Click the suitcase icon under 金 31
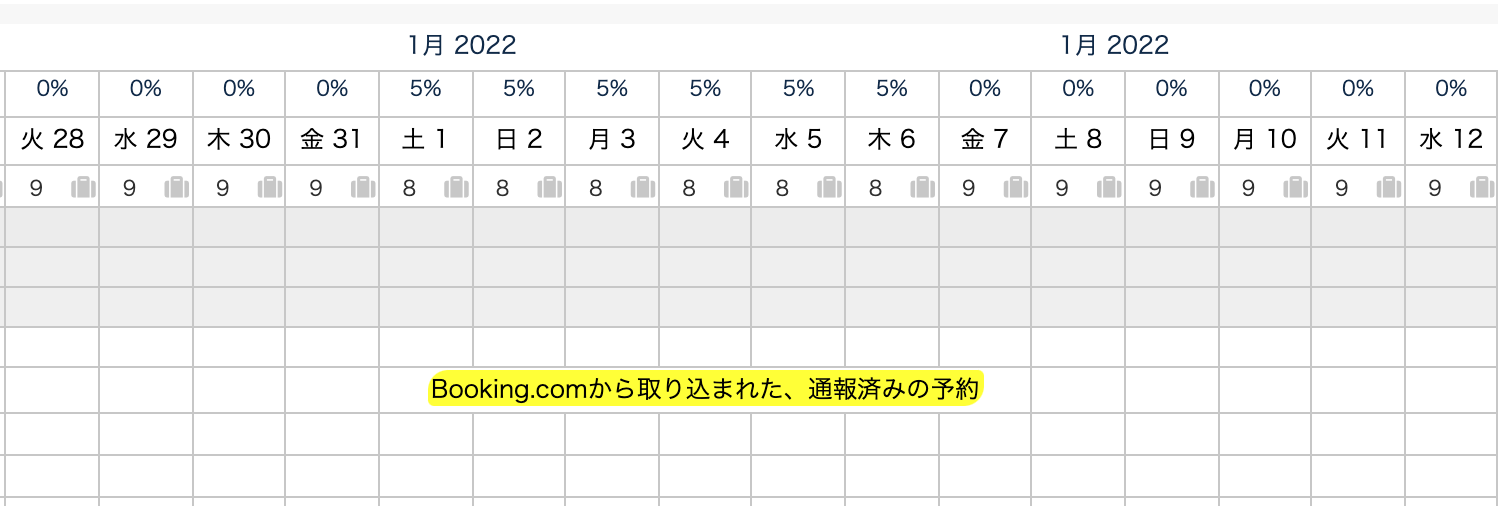Viewport: 1498px width, 506px height. pyautogui.click(x=363, y=188)
